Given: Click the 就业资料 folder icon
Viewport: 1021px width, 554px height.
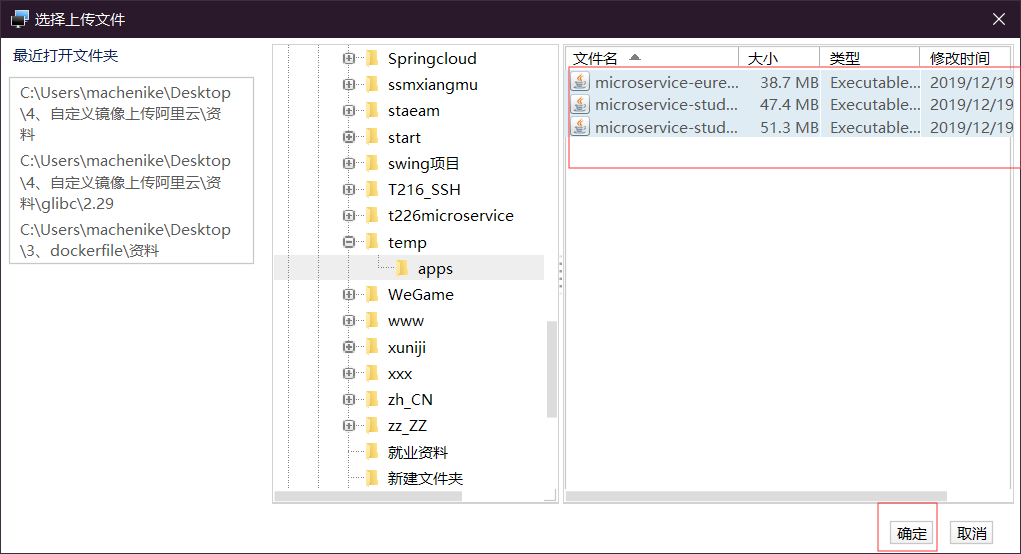Looking at the screenshot, I should [x=372, y=452].
